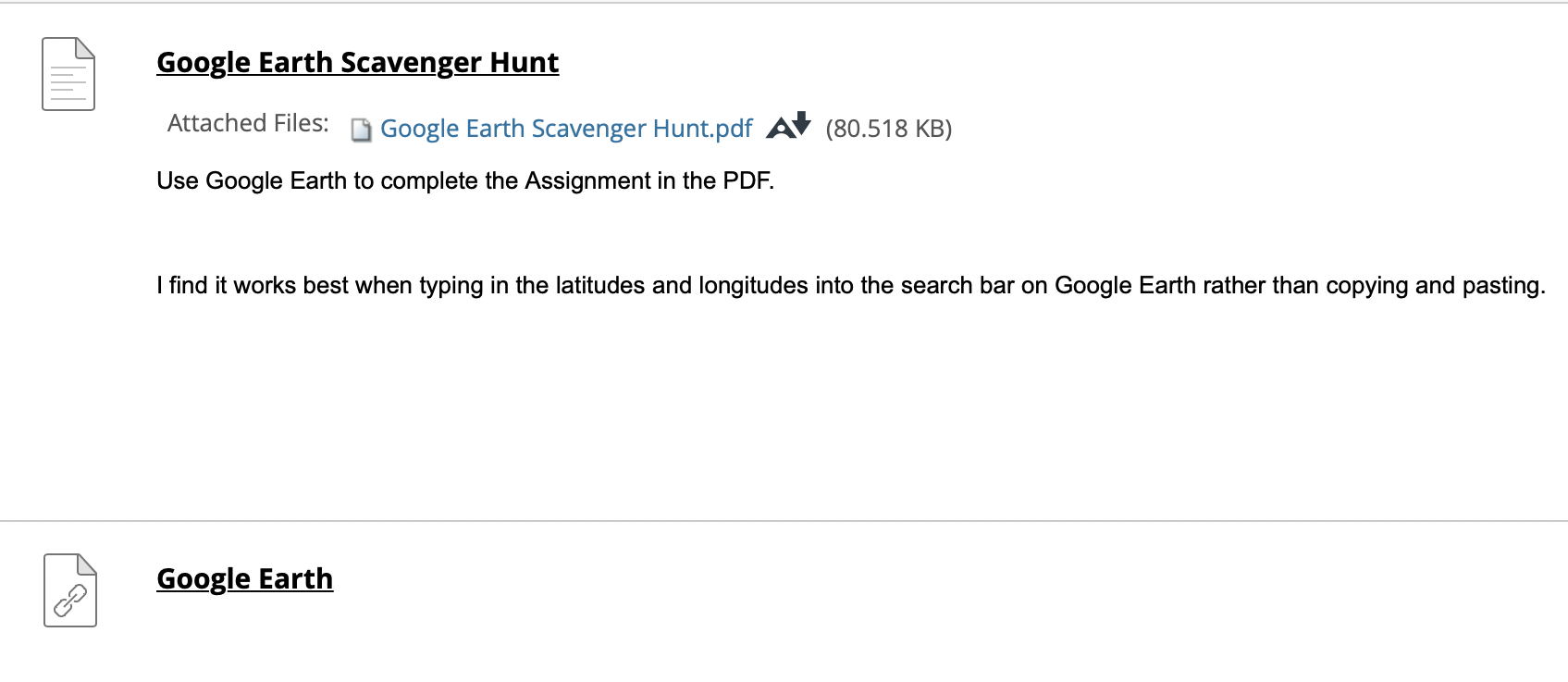Open the alternative formats download icon

[x=788, y=125]
